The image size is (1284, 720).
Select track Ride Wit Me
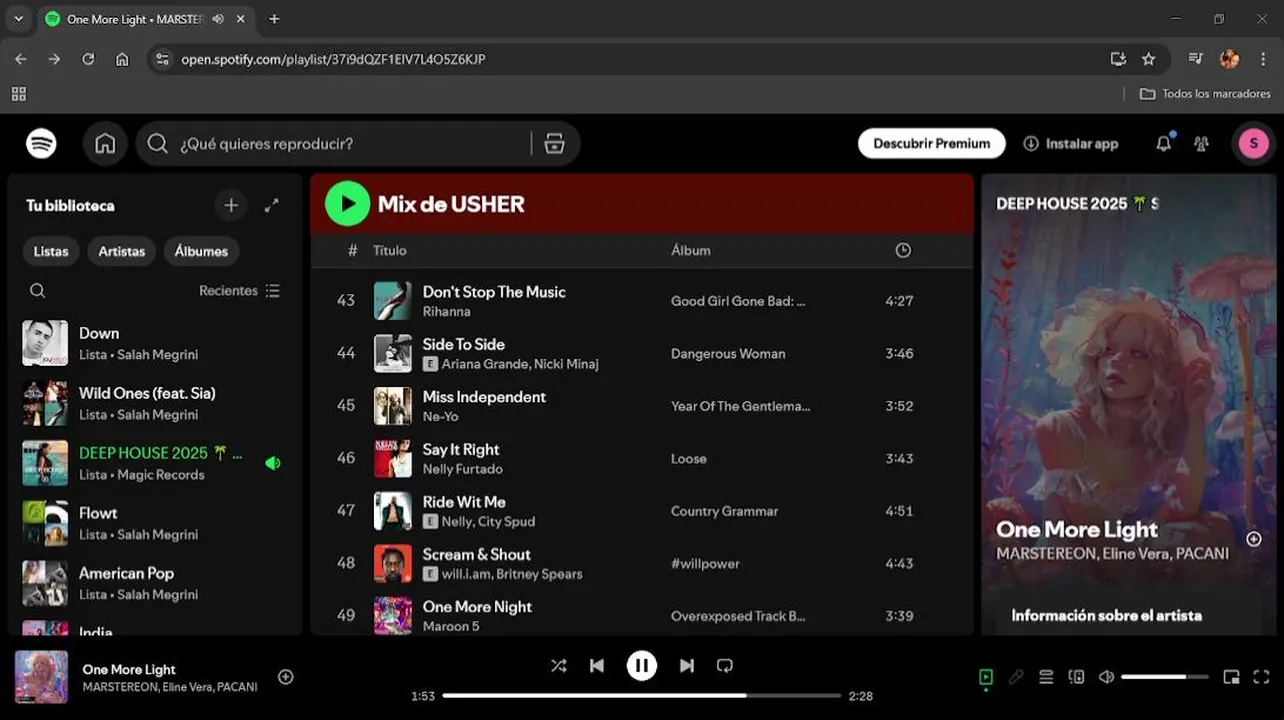pyautogui.click(x=642, y=511)
